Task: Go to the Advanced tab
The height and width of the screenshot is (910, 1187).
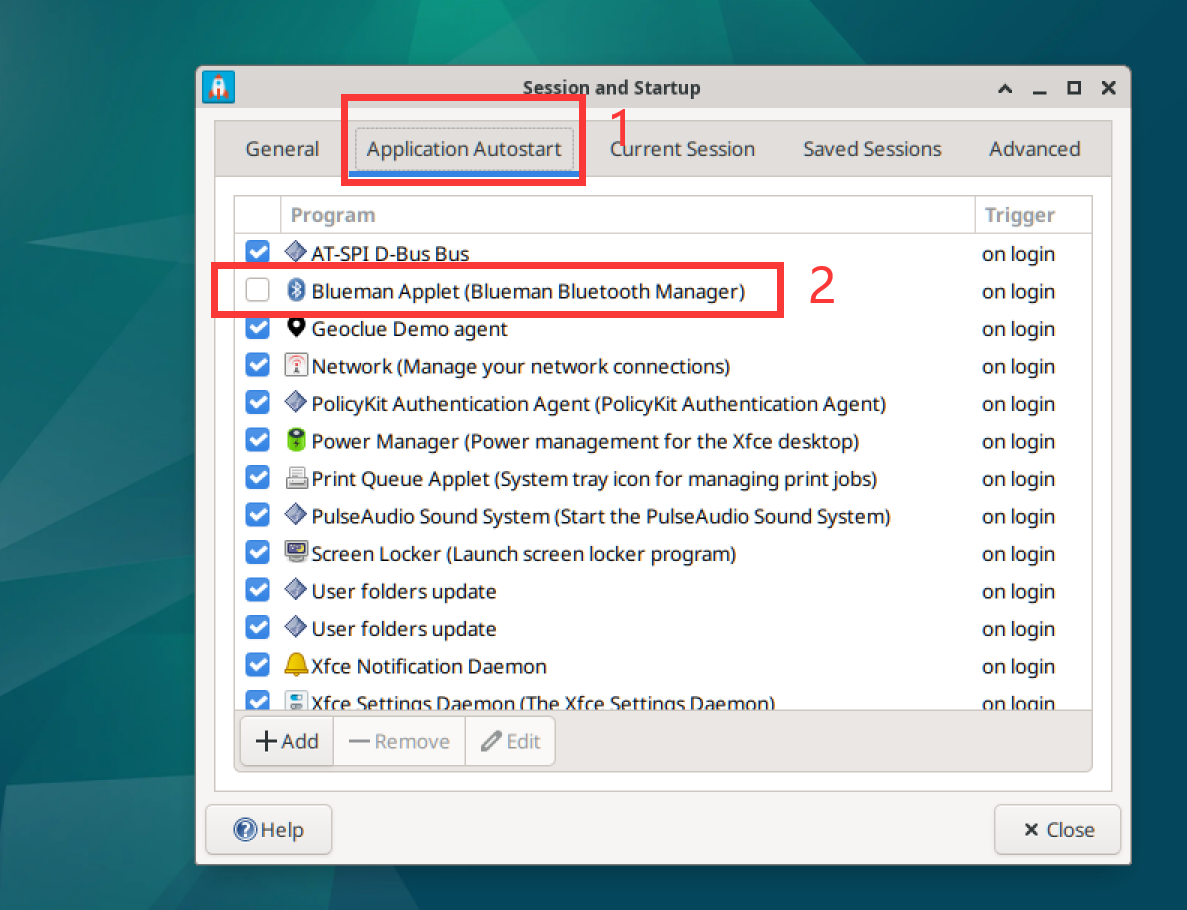Action: pyautogui.click(x=1034, y=148)
